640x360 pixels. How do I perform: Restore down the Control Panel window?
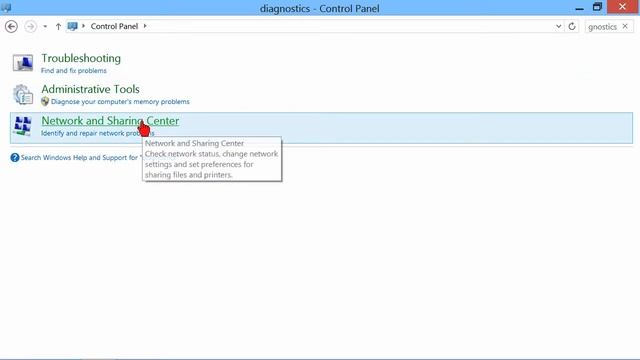tap(597, 7)
